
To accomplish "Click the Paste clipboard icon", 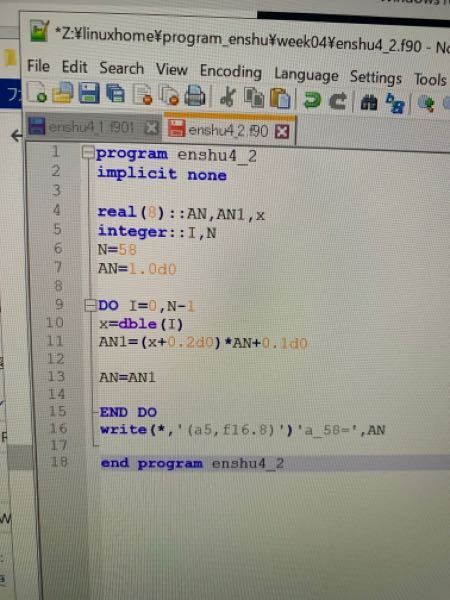I will pos(280,98).
